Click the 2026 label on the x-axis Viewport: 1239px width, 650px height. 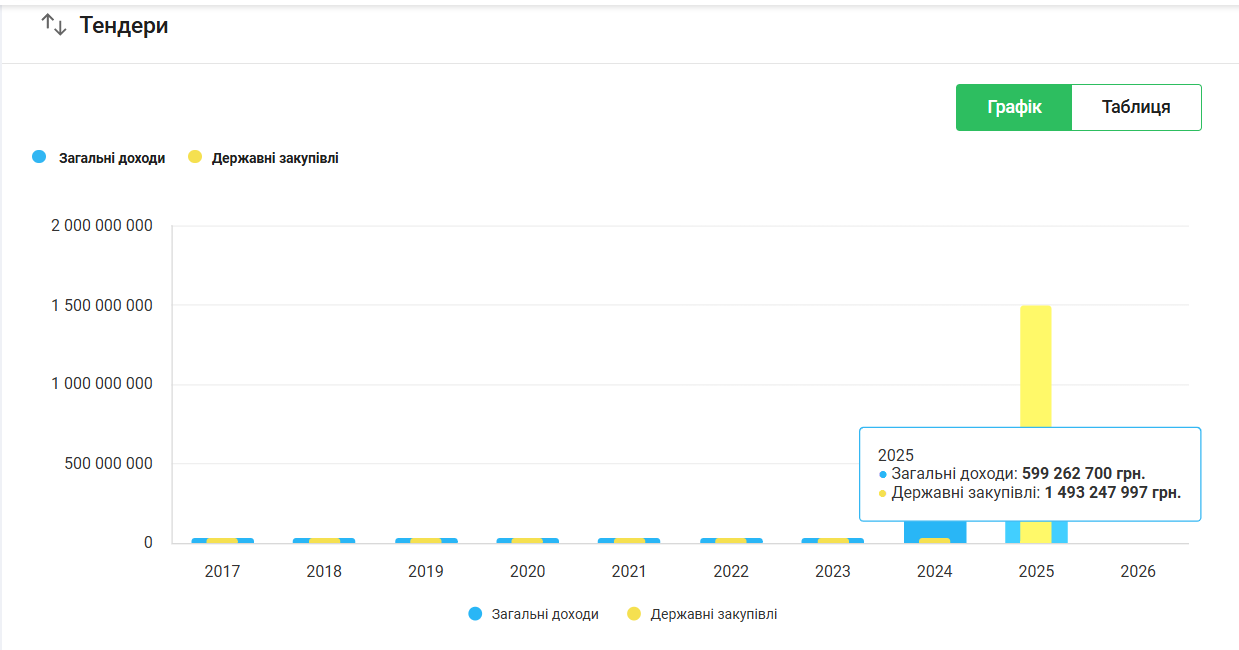click(1138, 572)
